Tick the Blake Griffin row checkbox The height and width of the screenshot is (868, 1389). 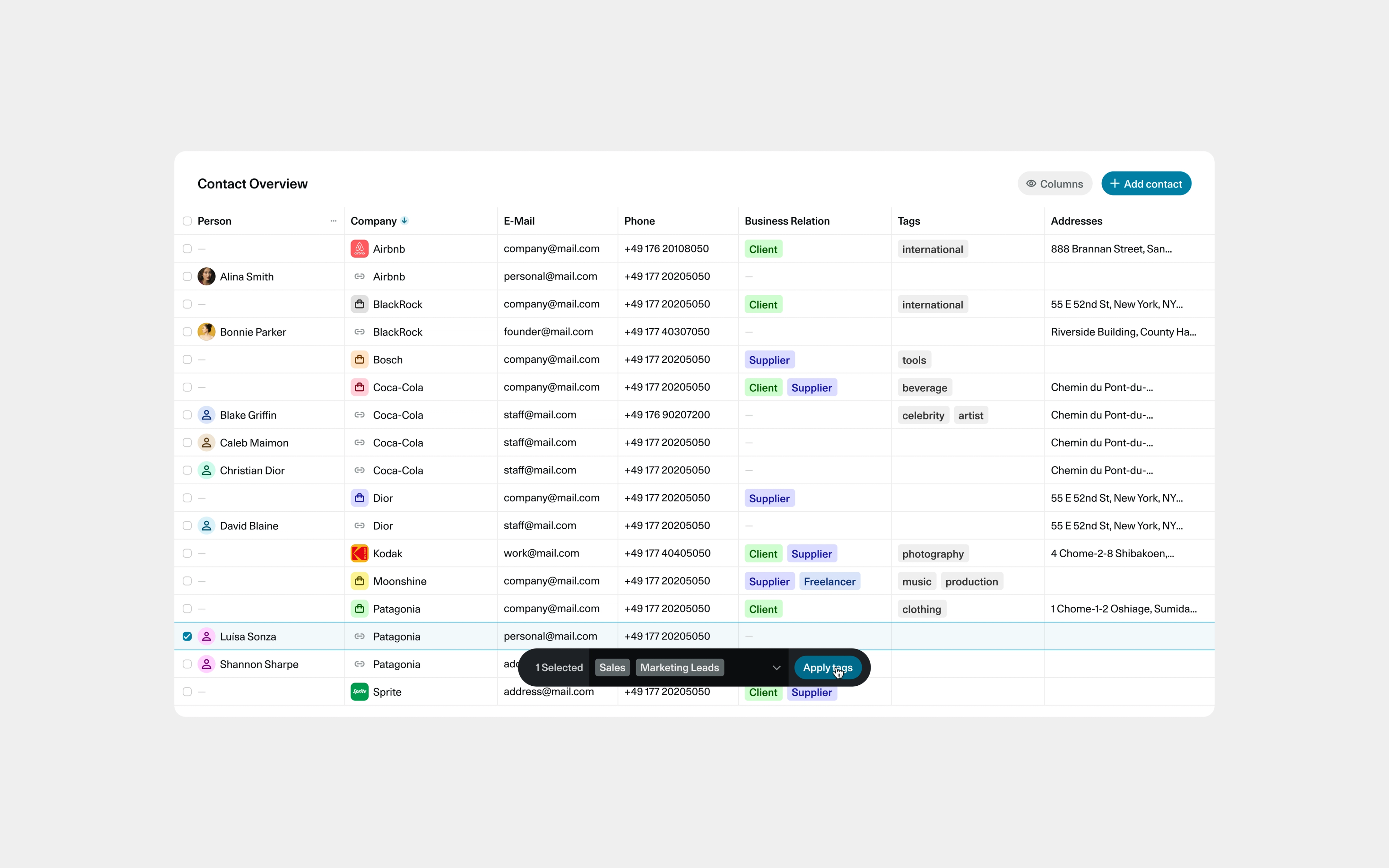(x=187, y=414)
